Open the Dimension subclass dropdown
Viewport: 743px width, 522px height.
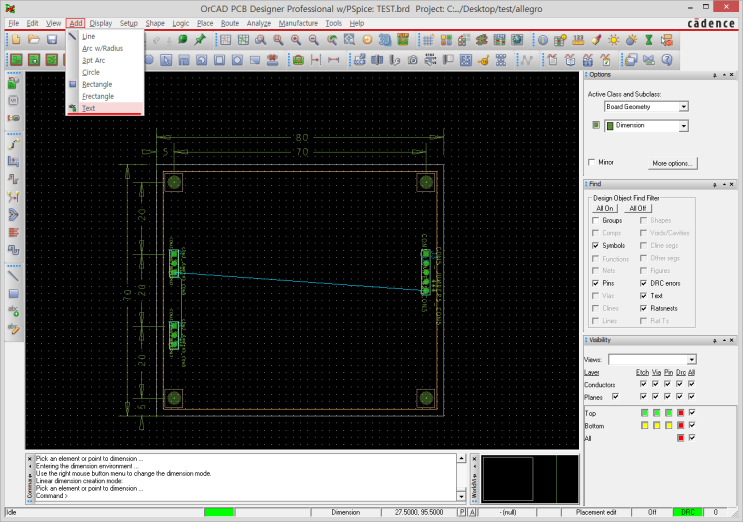pos(684,126)
